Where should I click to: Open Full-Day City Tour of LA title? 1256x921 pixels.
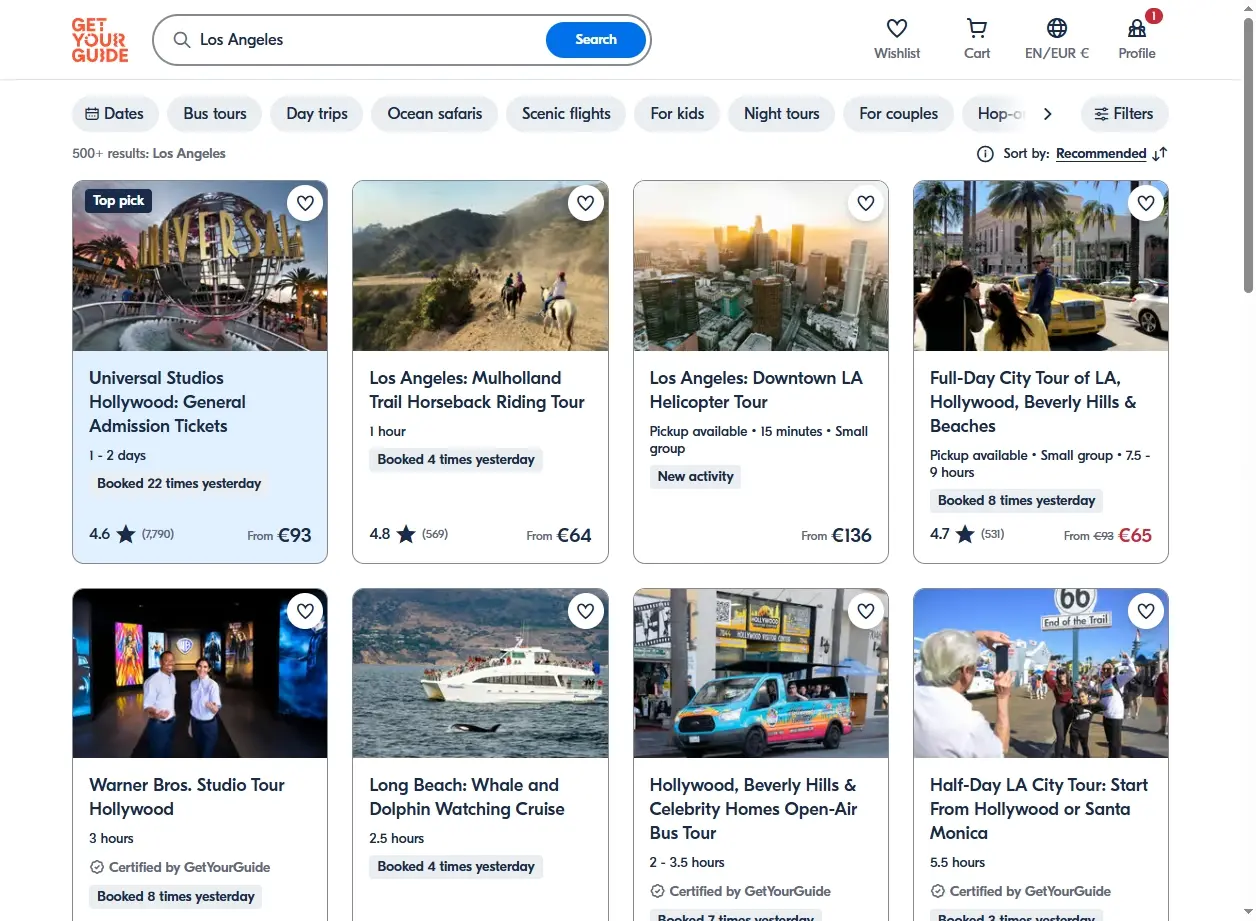(x=1033, y=402)
